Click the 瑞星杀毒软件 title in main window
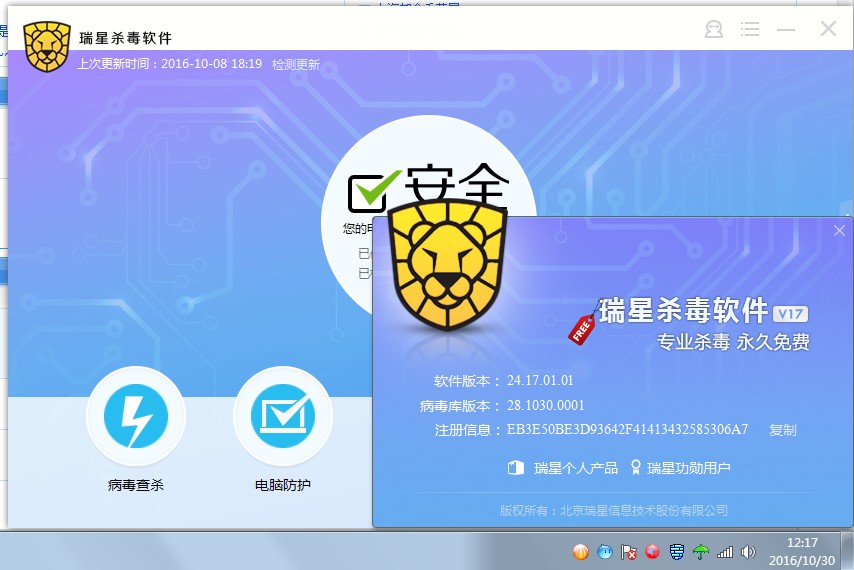 click(126, 38)
